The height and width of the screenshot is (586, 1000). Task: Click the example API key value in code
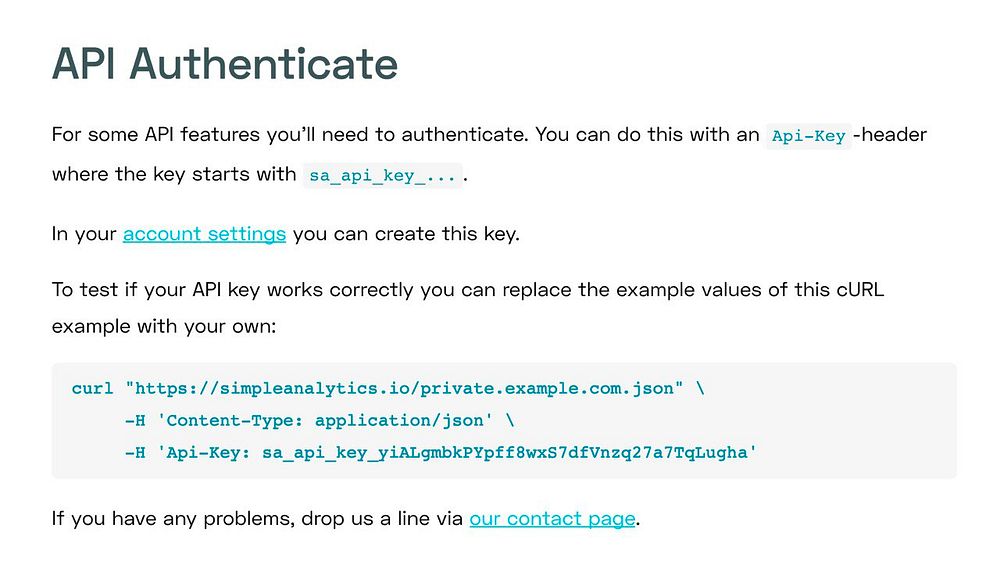(504, 453)
